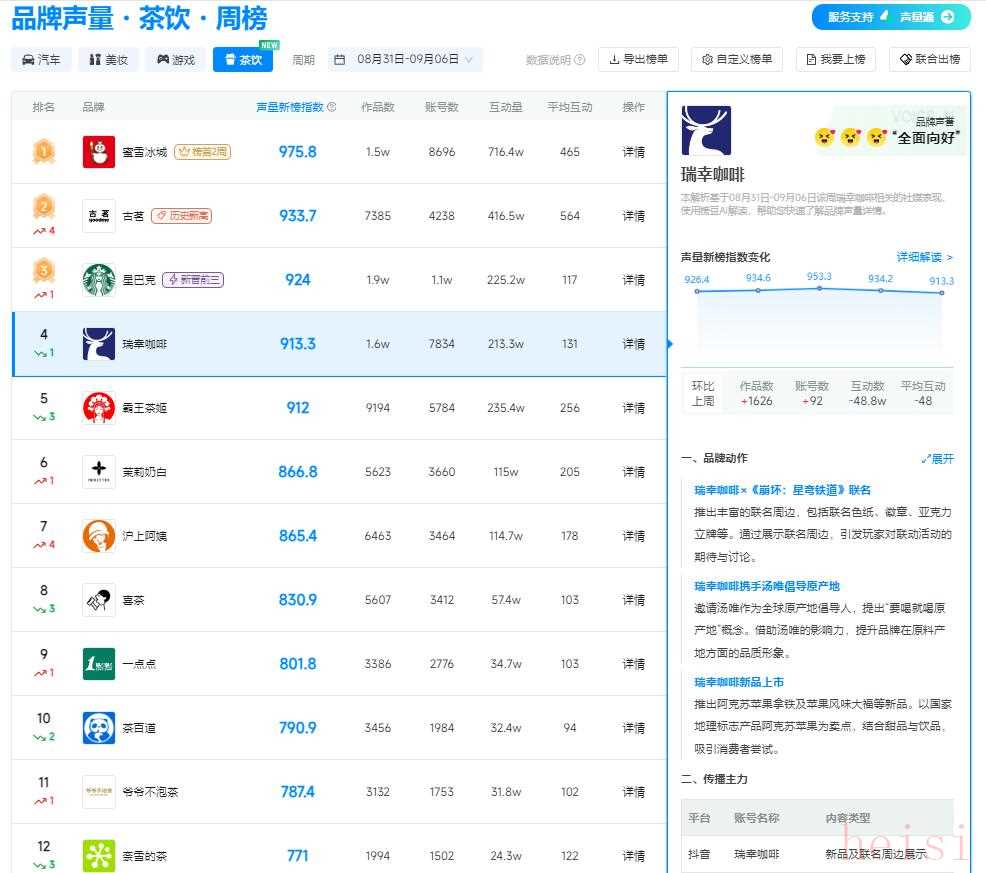
Task: Click the 联合出榜 button
Action: point(929,60)
